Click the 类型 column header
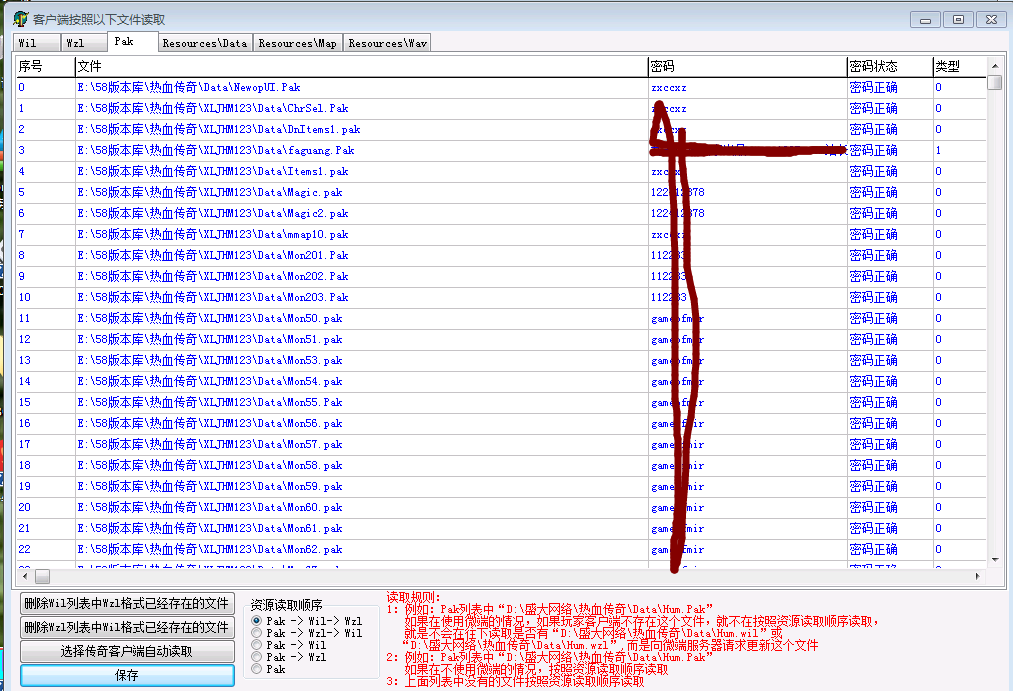Image resolution: width=1013 pixels, height=691 pixels. point(960,66)
